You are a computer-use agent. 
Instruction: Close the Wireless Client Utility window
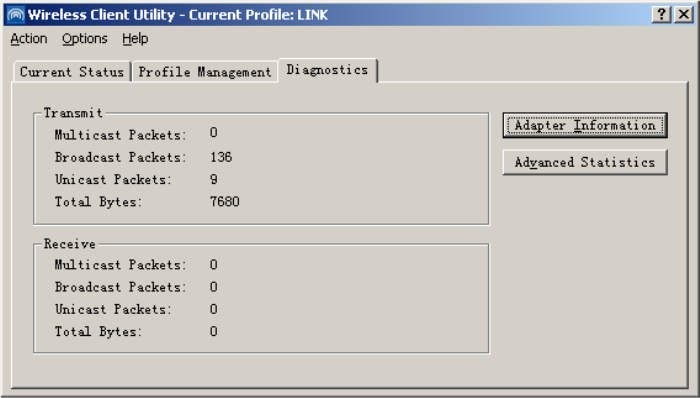[683, 15]
